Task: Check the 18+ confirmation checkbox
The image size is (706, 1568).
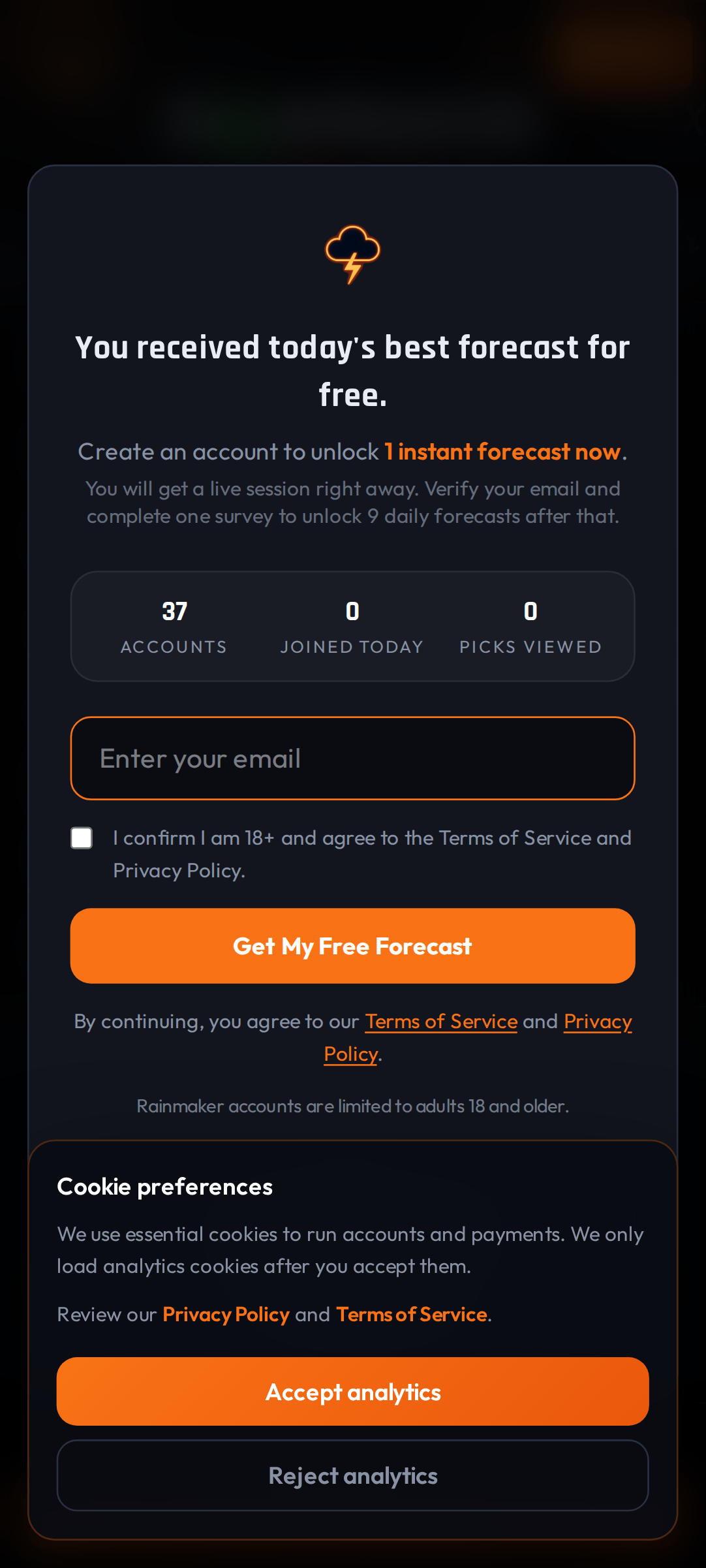Action: tap(82, 838)
